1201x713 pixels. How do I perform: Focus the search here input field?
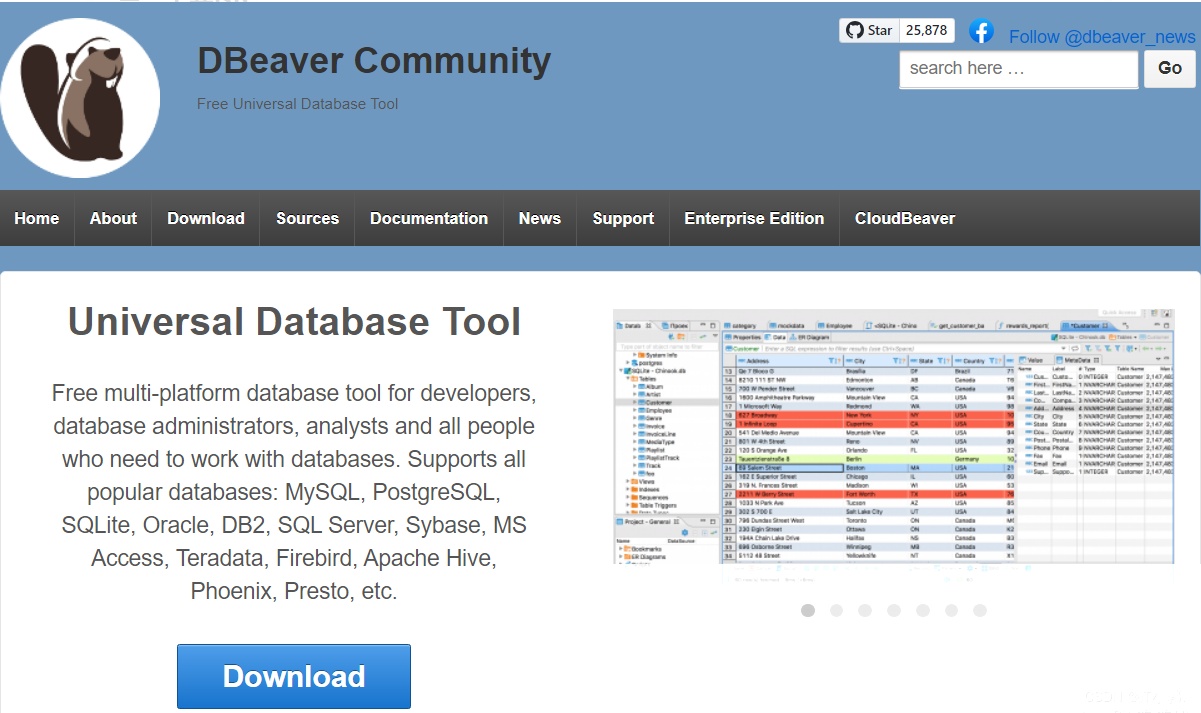pos(1019,69)
